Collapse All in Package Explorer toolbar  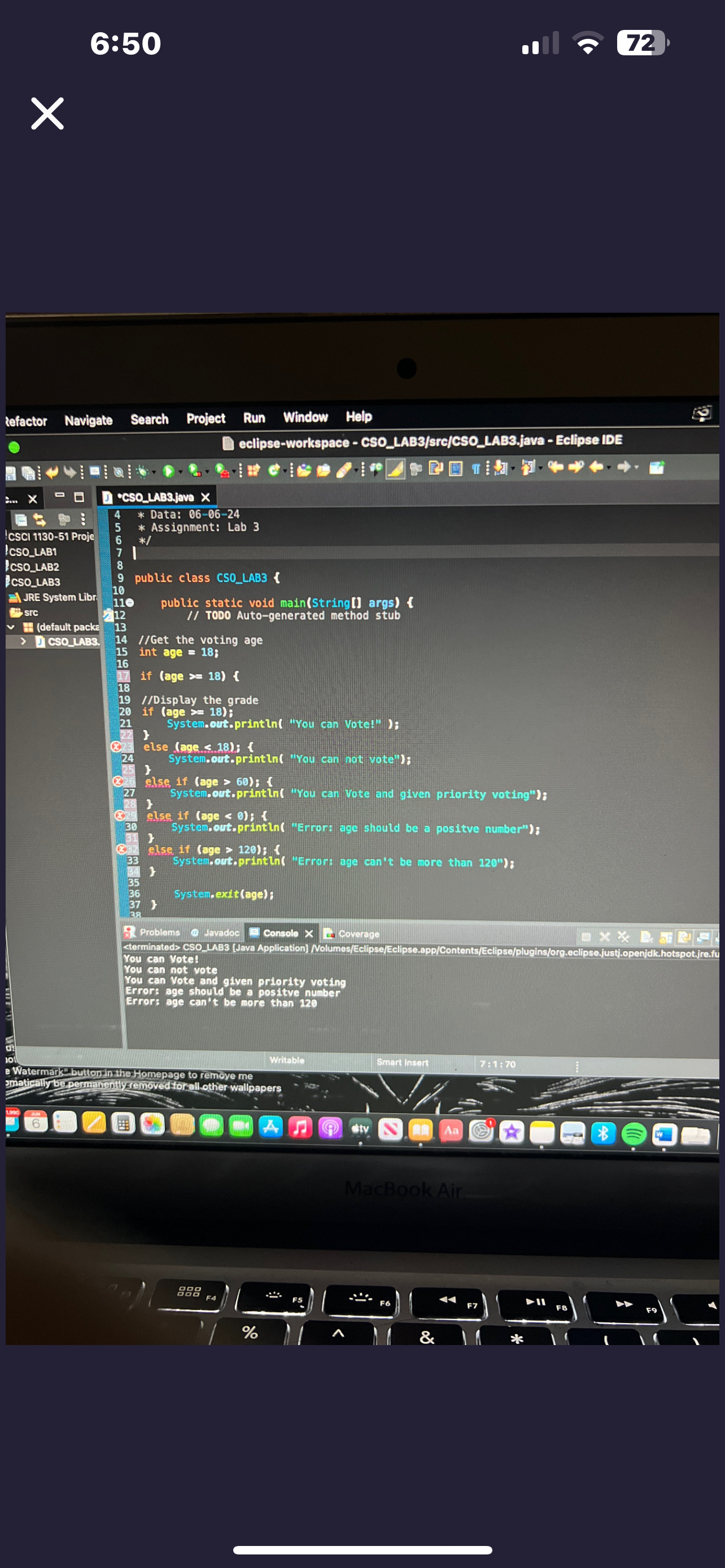(x=21, y=520)
